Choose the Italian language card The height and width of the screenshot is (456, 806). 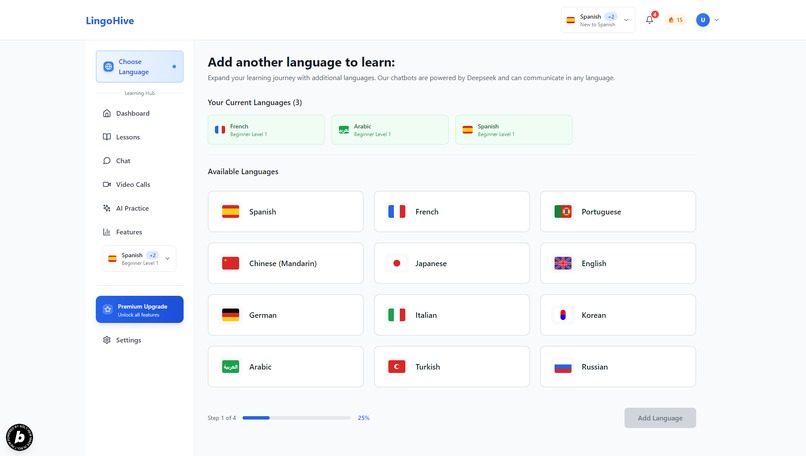(x=451, y=315)
